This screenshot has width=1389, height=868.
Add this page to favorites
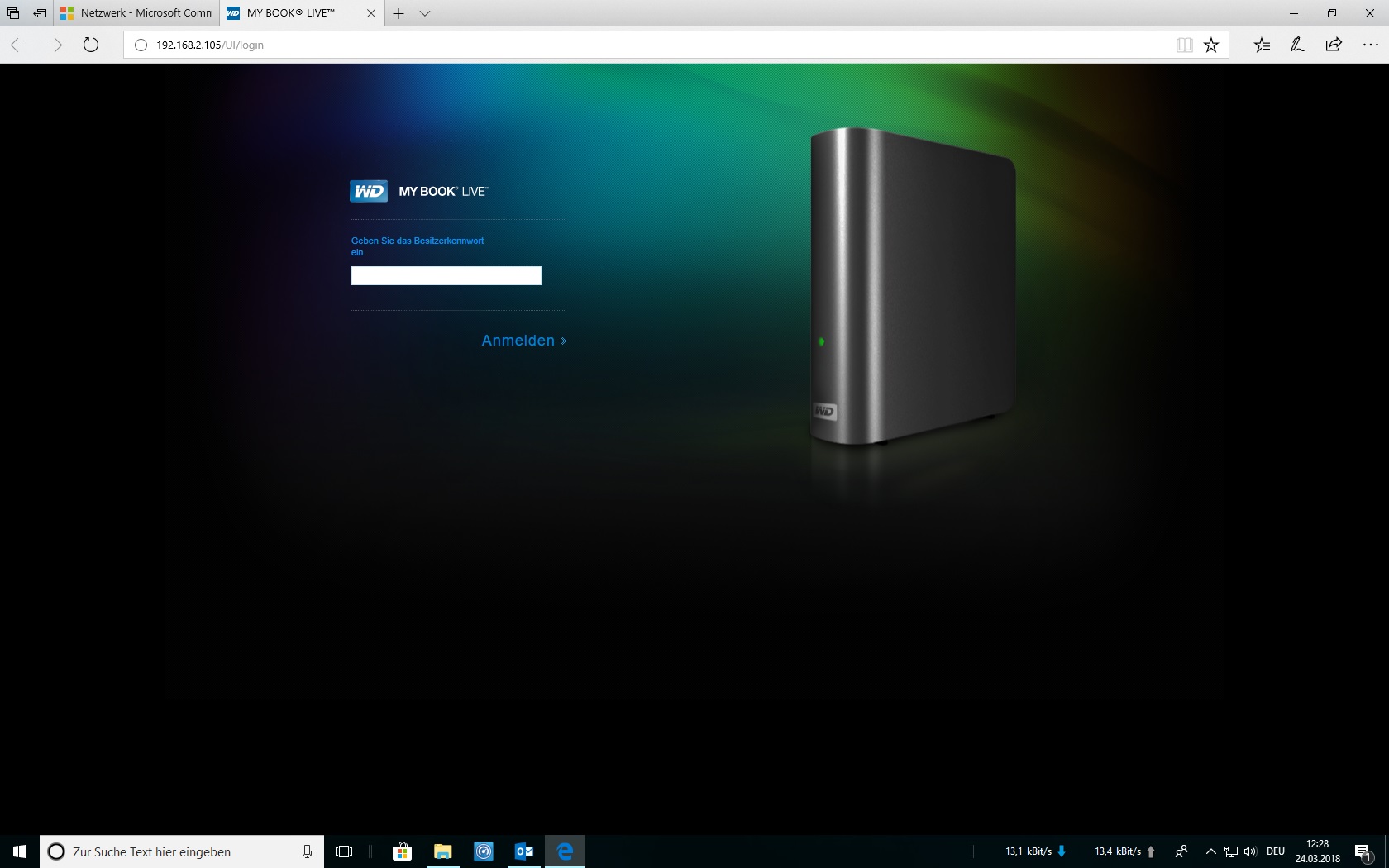pos(1211,45)
